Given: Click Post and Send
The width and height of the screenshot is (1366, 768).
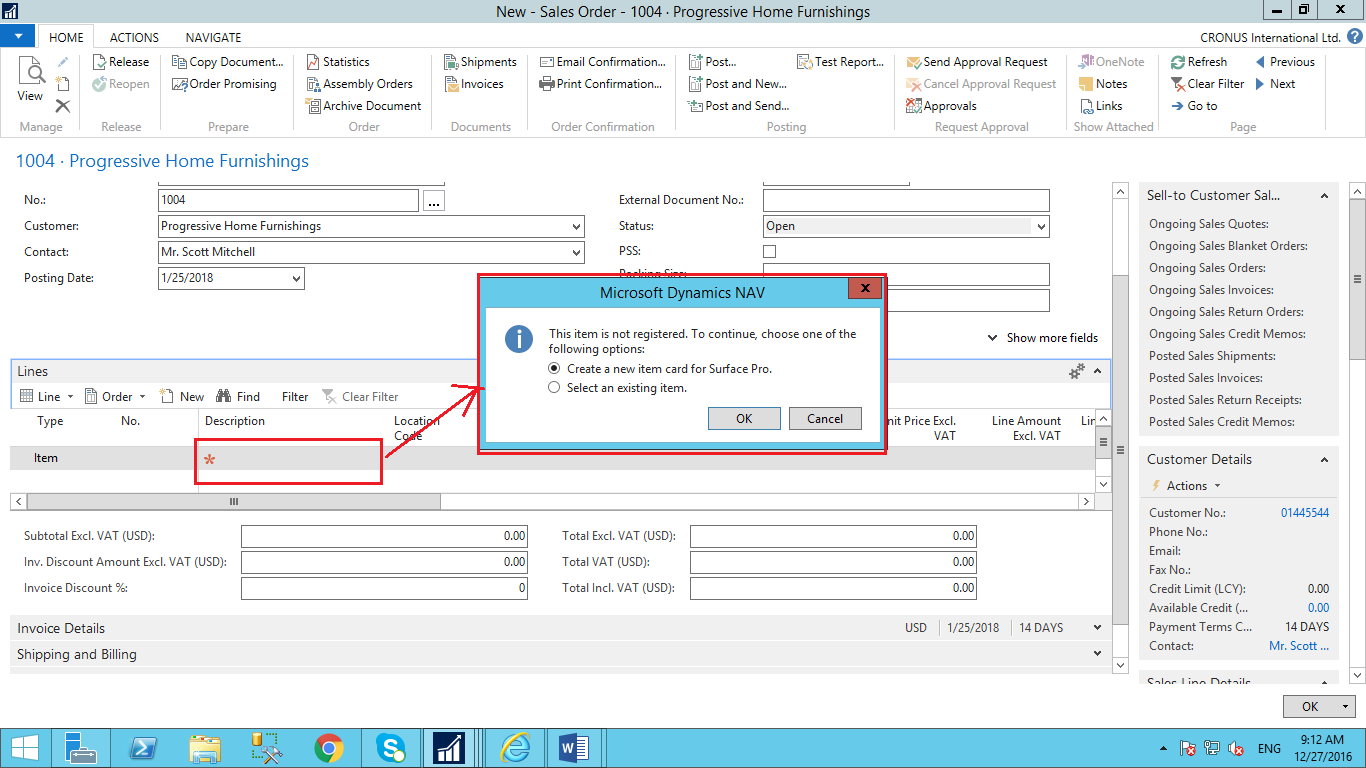Looking at the screenshot, I should [738, 106].
